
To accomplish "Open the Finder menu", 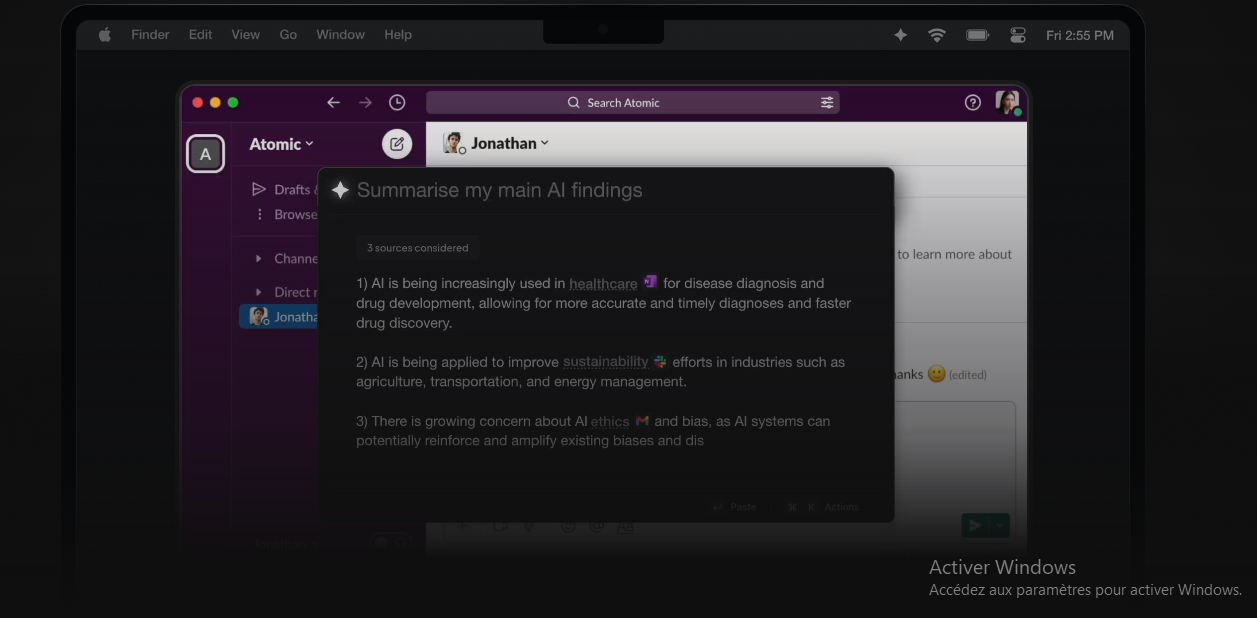I will click(150, 35).
